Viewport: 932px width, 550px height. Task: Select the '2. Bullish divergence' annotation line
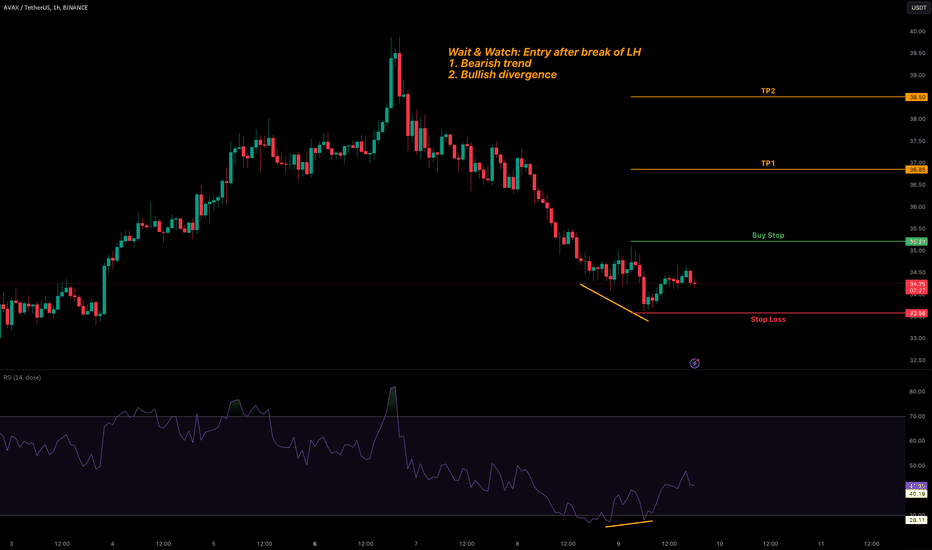(x=502, y=75)
